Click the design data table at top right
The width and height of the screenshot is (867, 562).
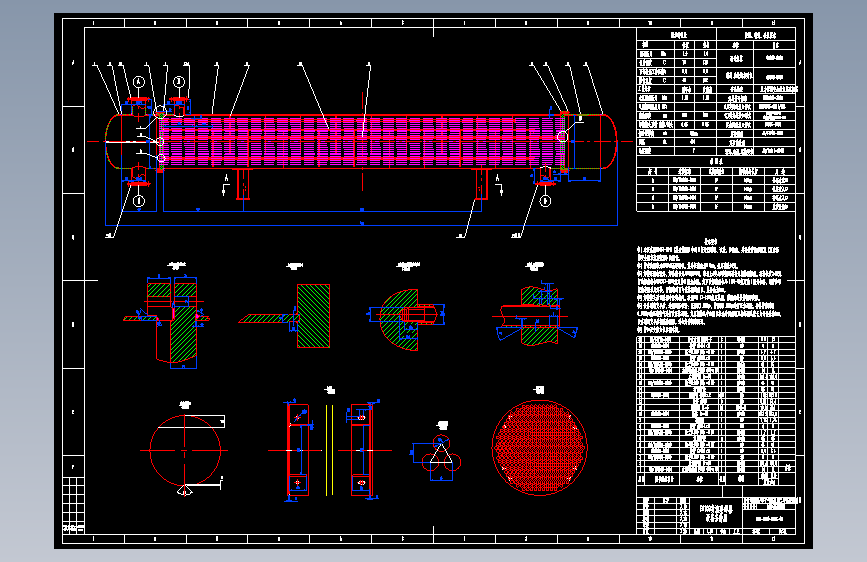pyautogui.click(x=716, y=91)
